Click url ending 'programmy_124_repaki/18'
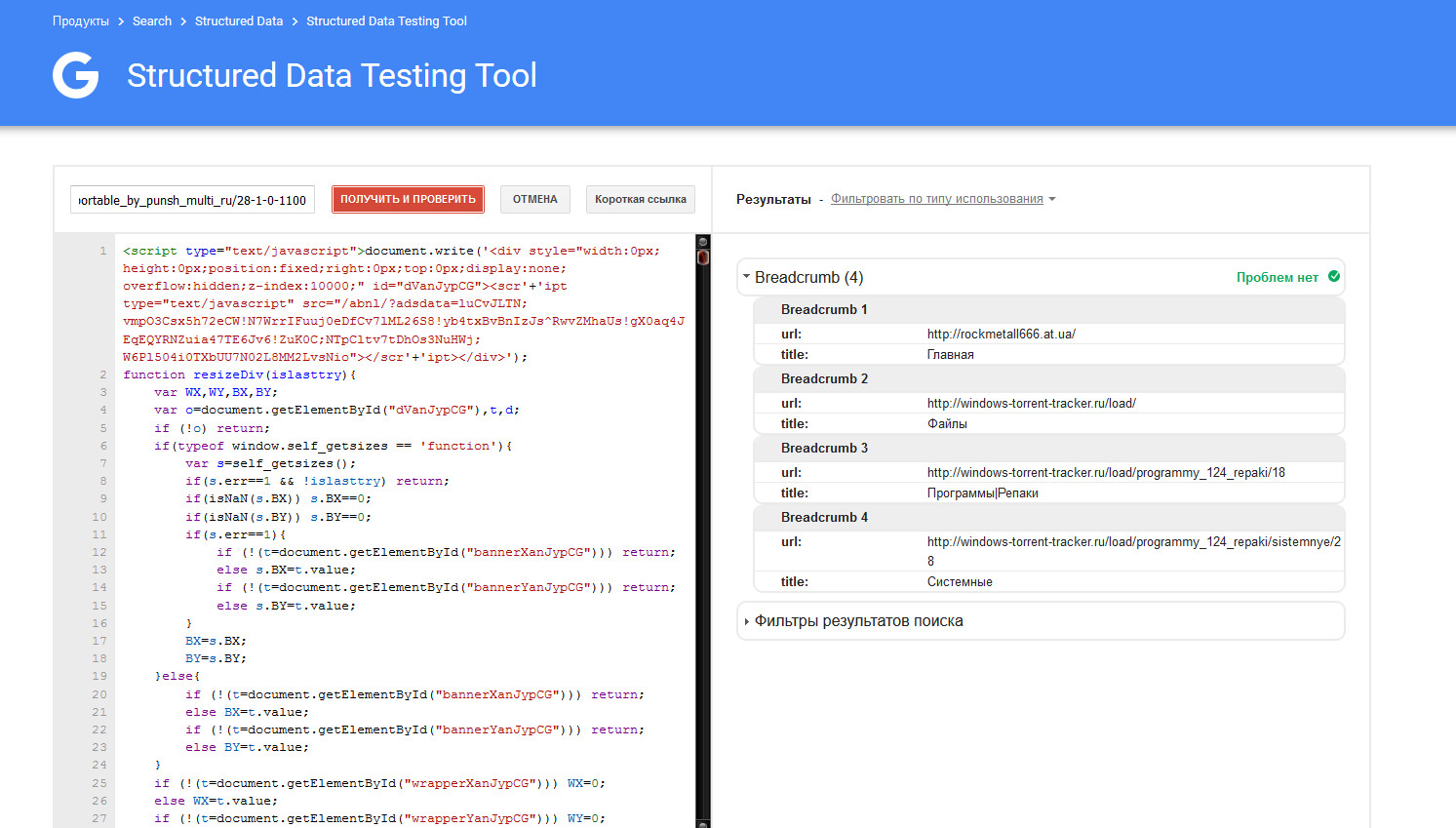This screenshot has width=1456, height=828. 1106,472
